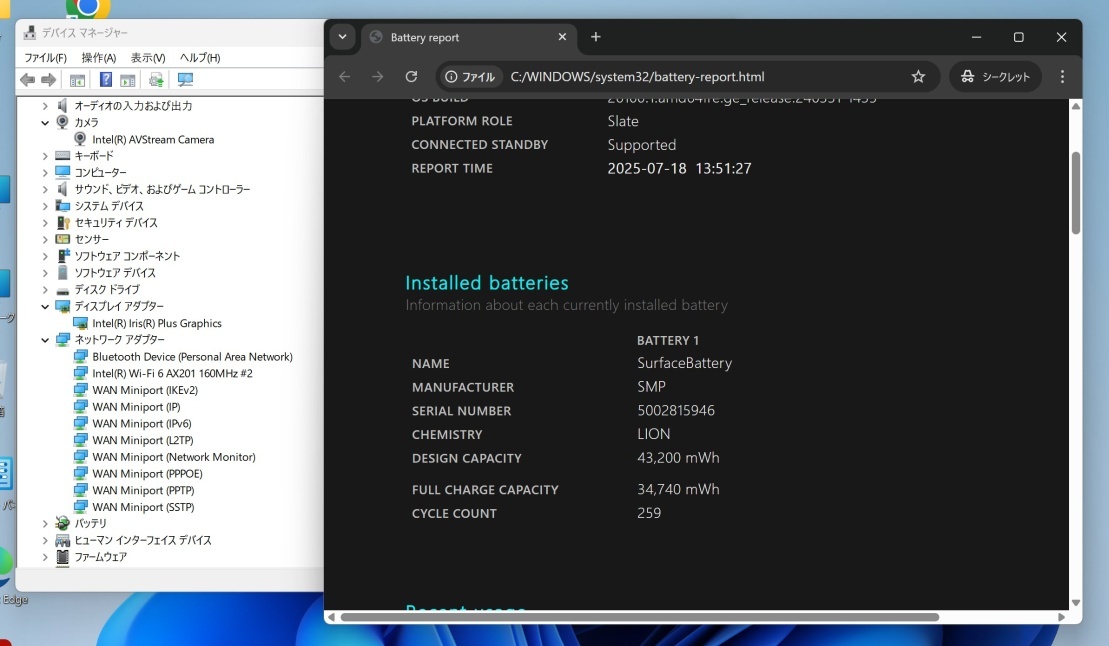Click the Chrome tab search dropdown arrow
Screen dimensions: 1109x646
pyautogui.click(x=342, y=37)
